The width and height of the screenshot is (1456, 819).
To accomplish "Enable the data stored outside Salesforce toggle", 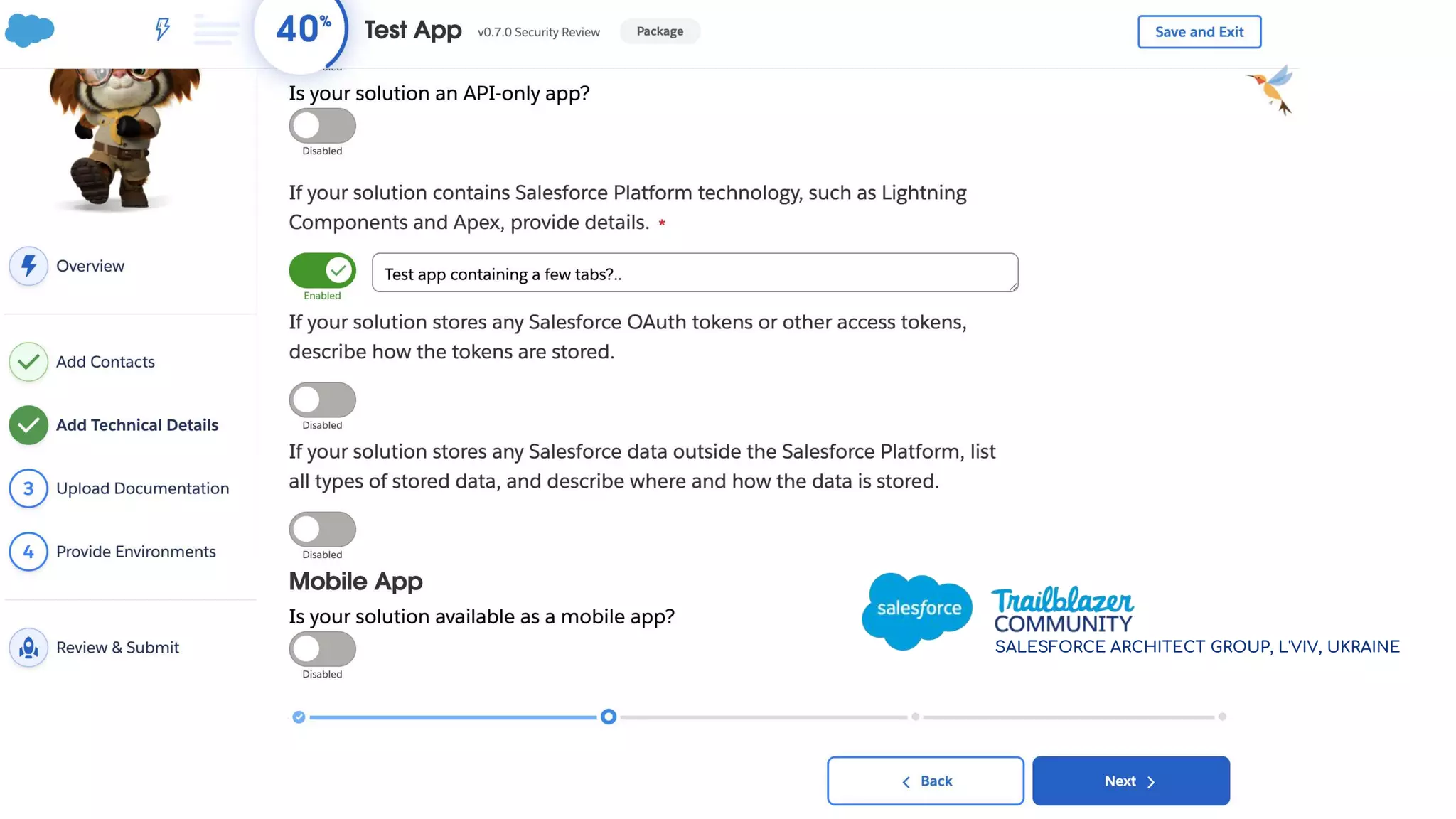I will pyautogui.click(x=322, y=529).
